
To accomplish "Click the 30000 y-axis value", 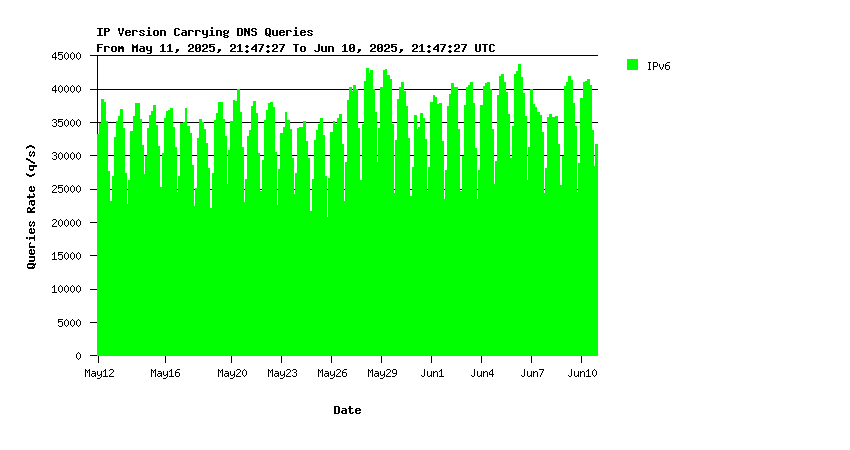I will (x=66, y=156).
